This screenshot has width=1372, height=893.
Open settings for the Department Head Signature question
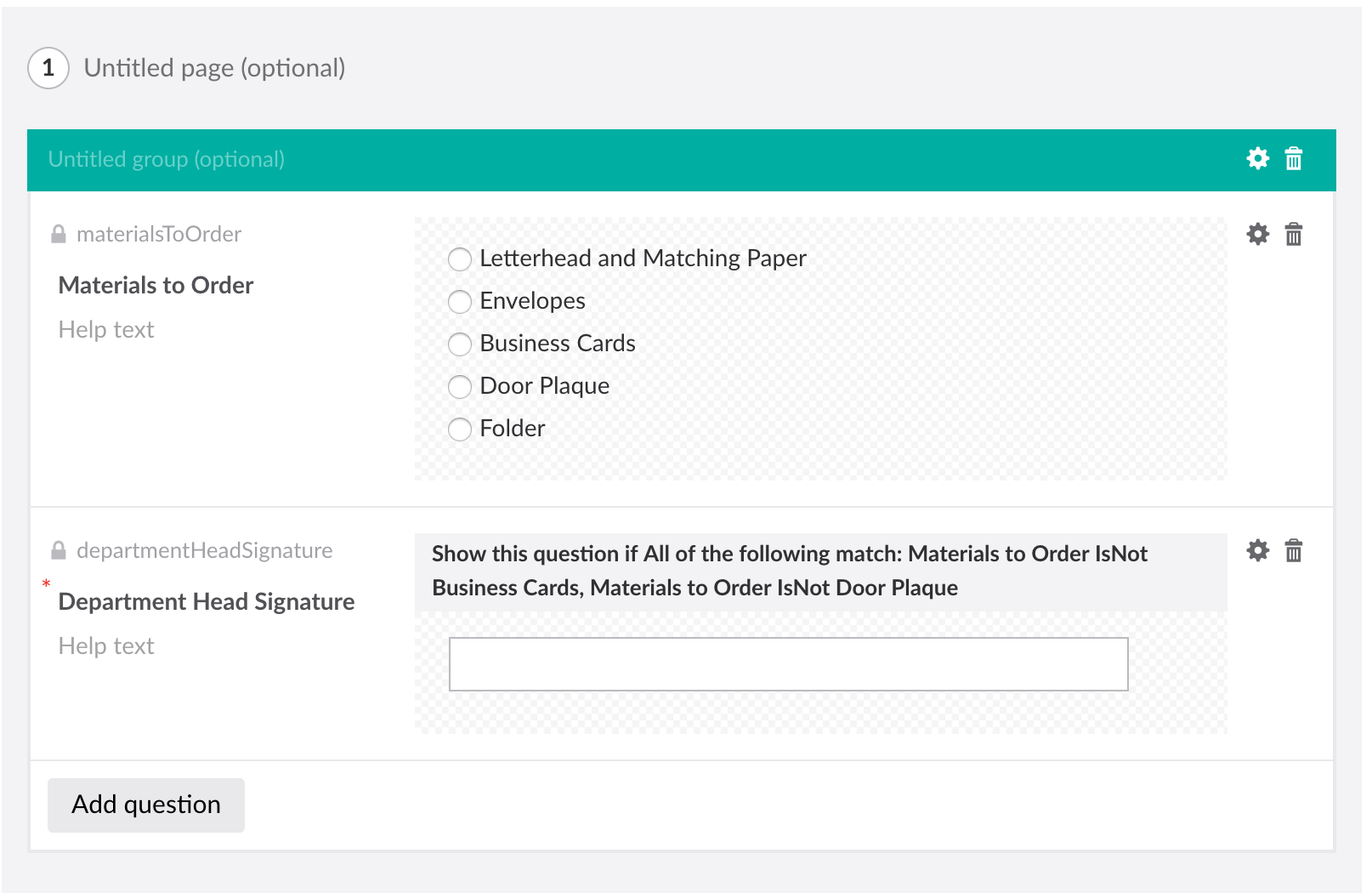[1258, 551]
